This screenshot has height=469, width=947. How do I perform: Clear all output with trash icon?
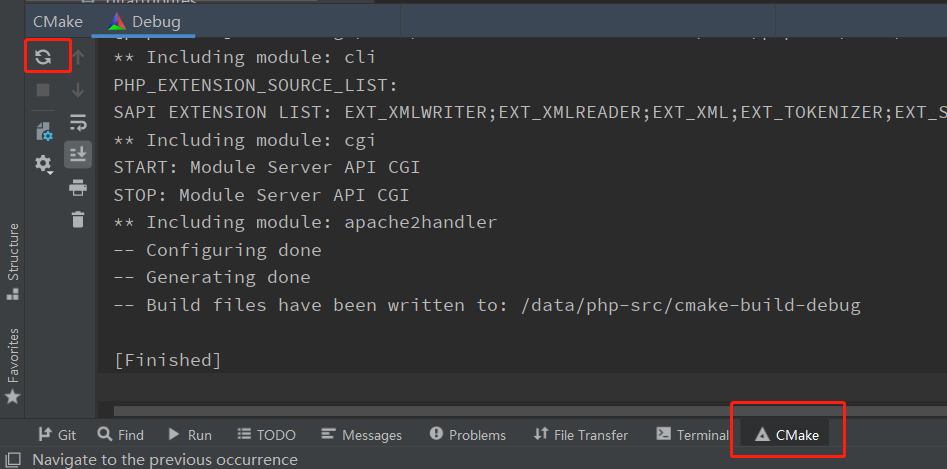click(78, 219)
